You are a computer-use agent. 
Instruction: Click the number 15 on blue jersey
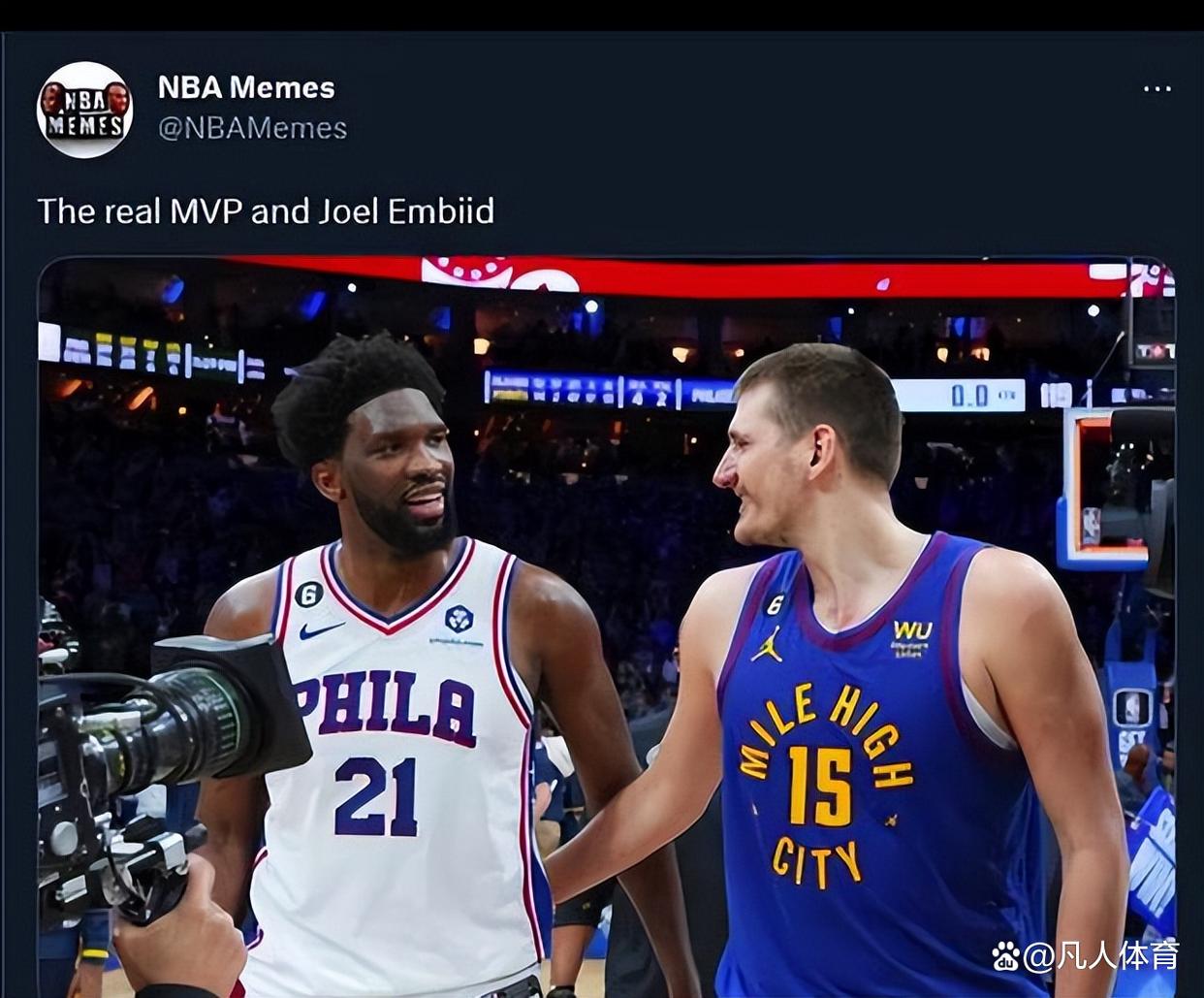[x=820, y=785]
